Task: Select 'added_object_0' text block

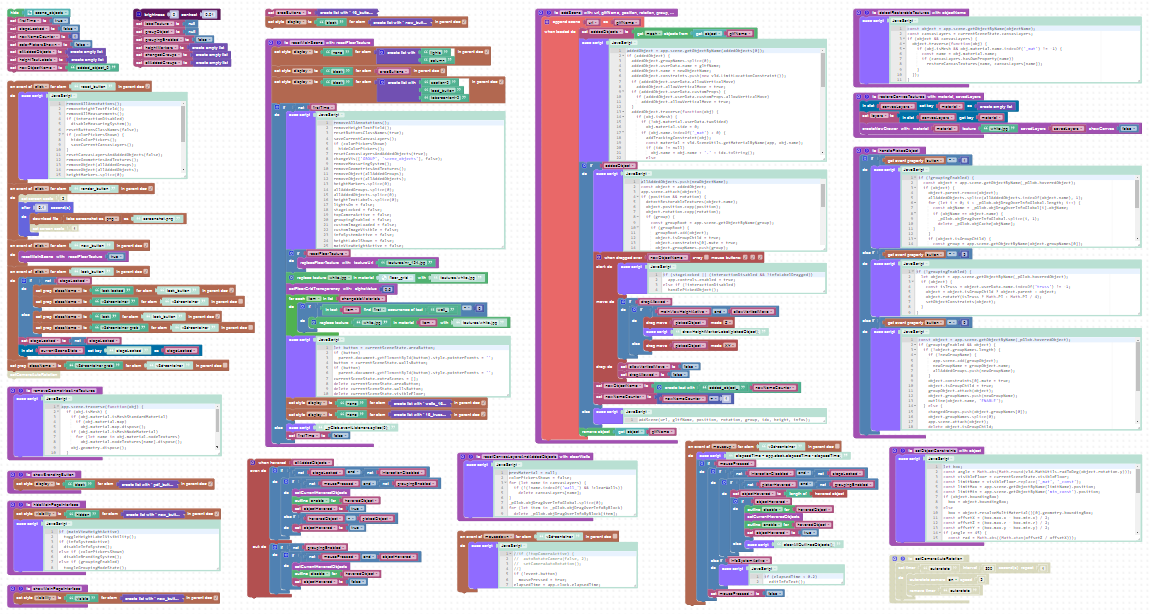Action: pyautogui.click(x=93, y=67)
